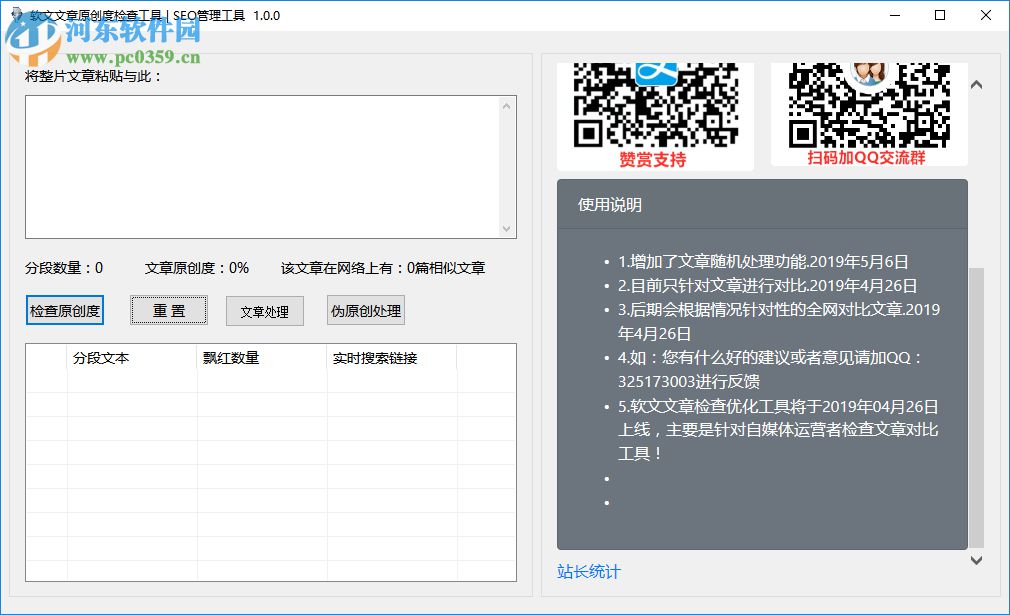The width and height of the screenshot is (1010, 615).
Task: Click right panel scroll down arrow
Action: click(x=977, y=560)
